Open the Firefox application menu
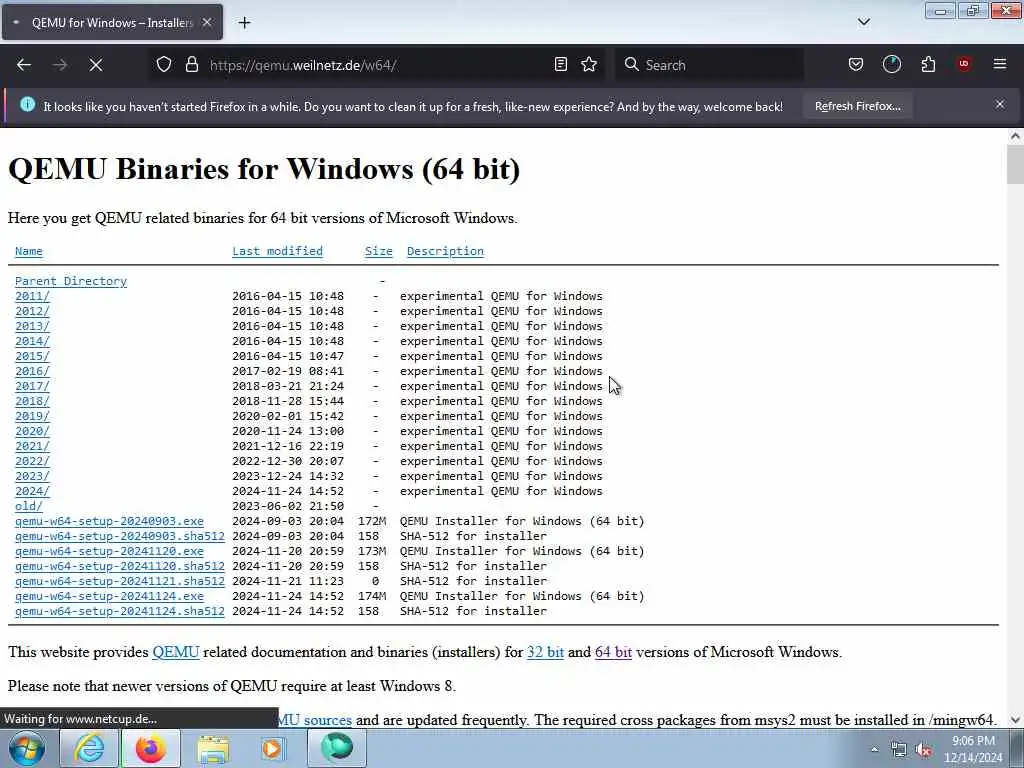This screenshot has width=1024, height=768. (1000, 64)
